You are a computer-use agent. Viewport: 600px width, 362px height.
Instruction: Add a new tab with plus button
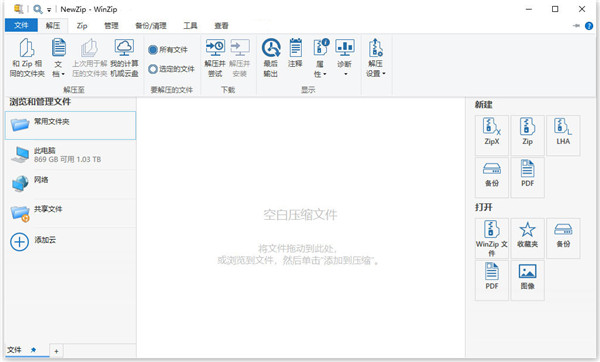[56, 351]
